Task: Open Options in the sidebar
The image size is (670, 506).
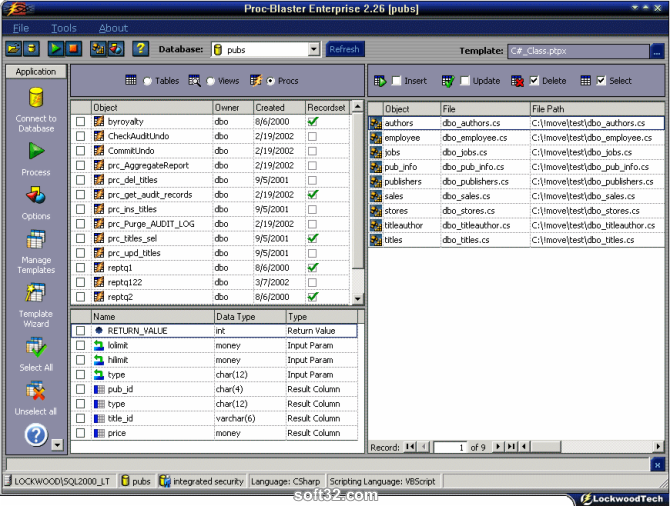Action: (x=36, y=203)
